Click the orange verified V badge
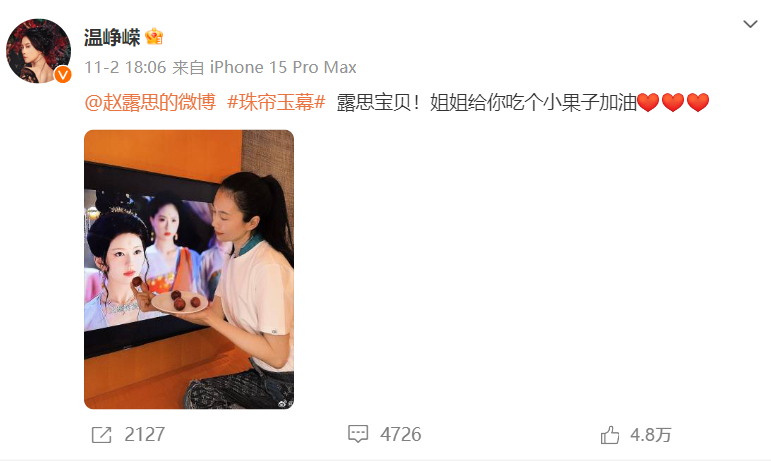The height and width of the screenshot is (461, 771). tap(63, 75)
